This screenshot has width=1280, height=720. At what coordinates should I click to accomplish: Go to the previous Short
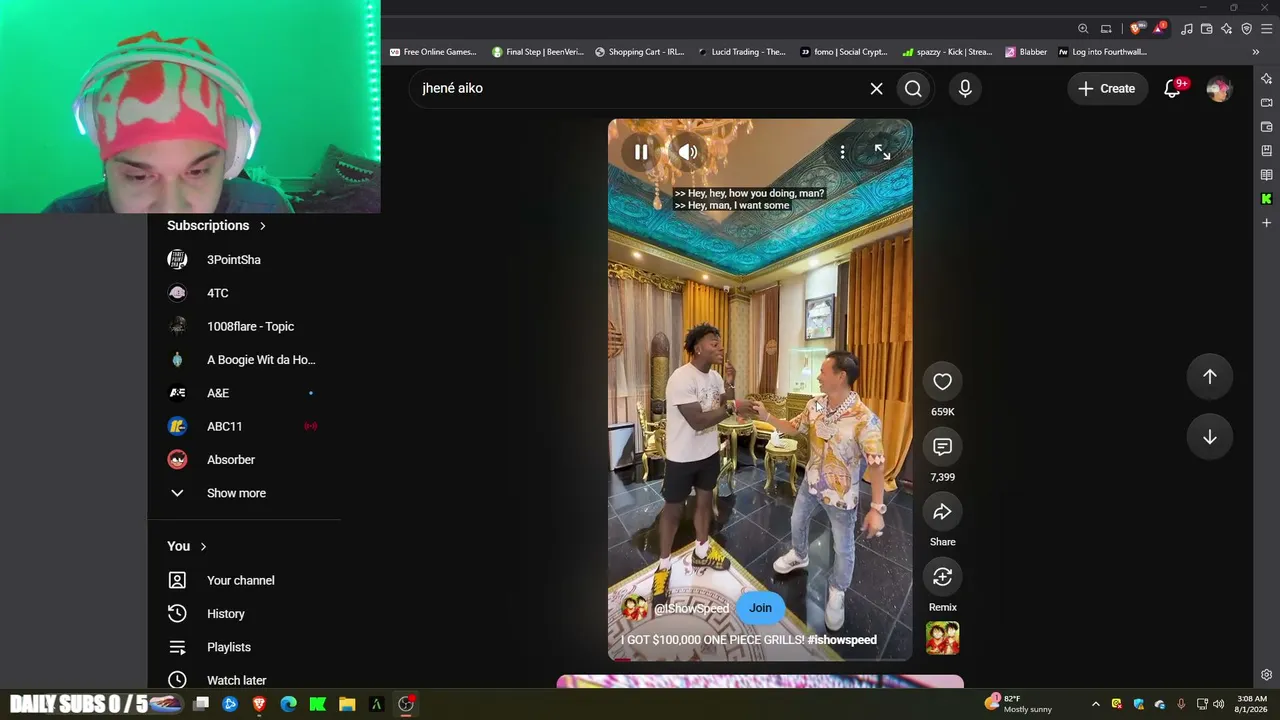tap(1209, 377)
